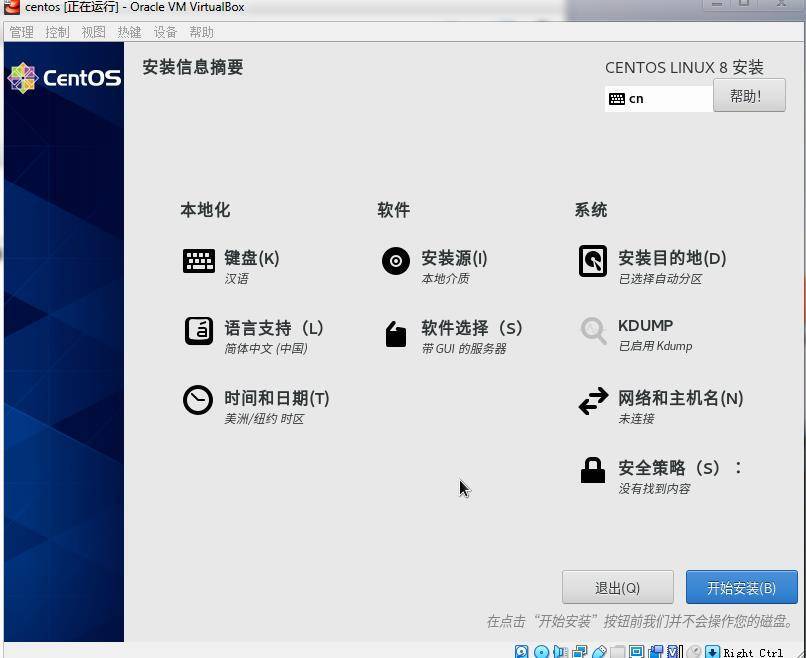Click 简体中文 (中国) language status text

[266, 349]
